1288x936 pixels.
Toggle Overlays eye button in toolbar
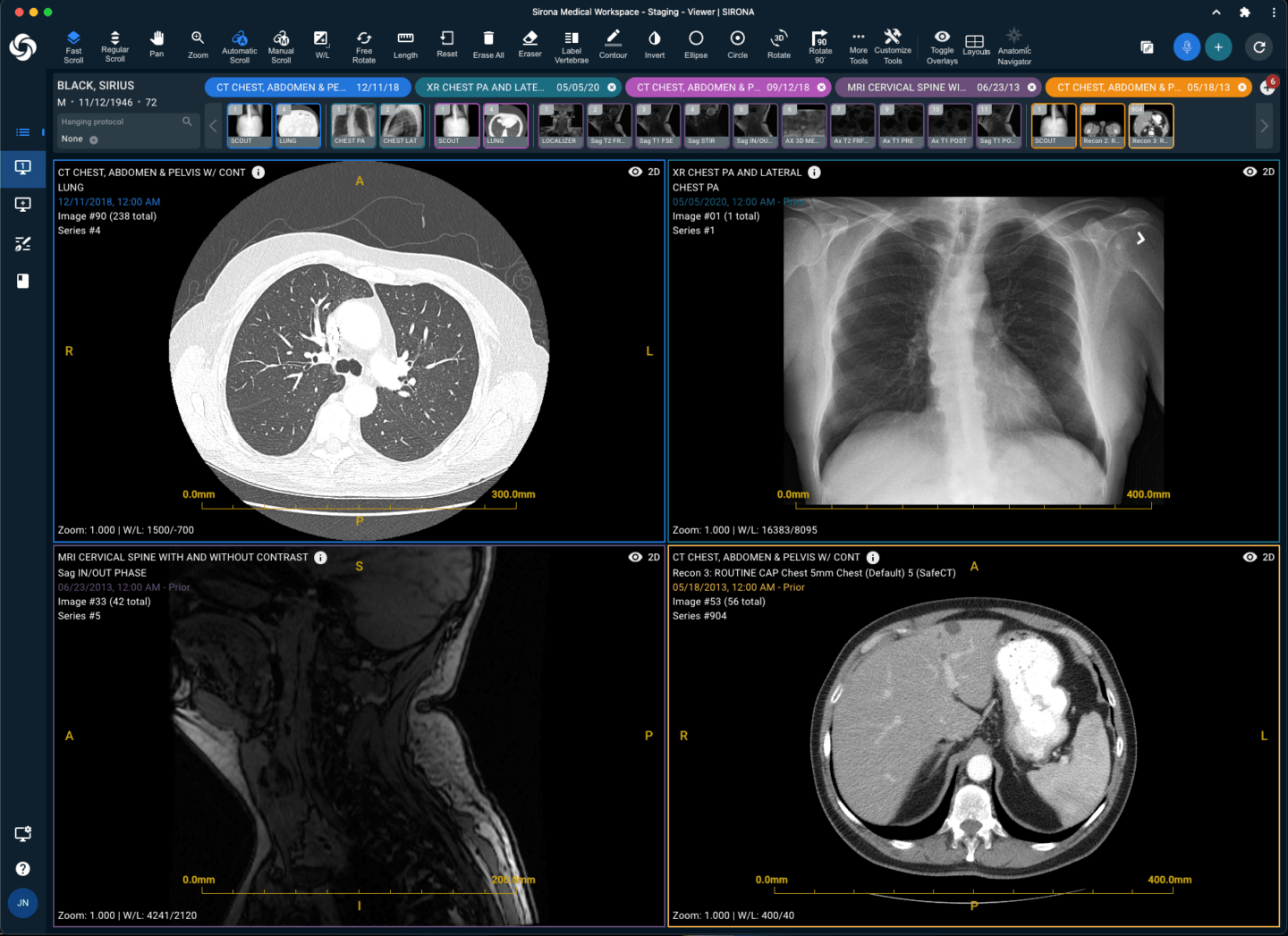942,46
